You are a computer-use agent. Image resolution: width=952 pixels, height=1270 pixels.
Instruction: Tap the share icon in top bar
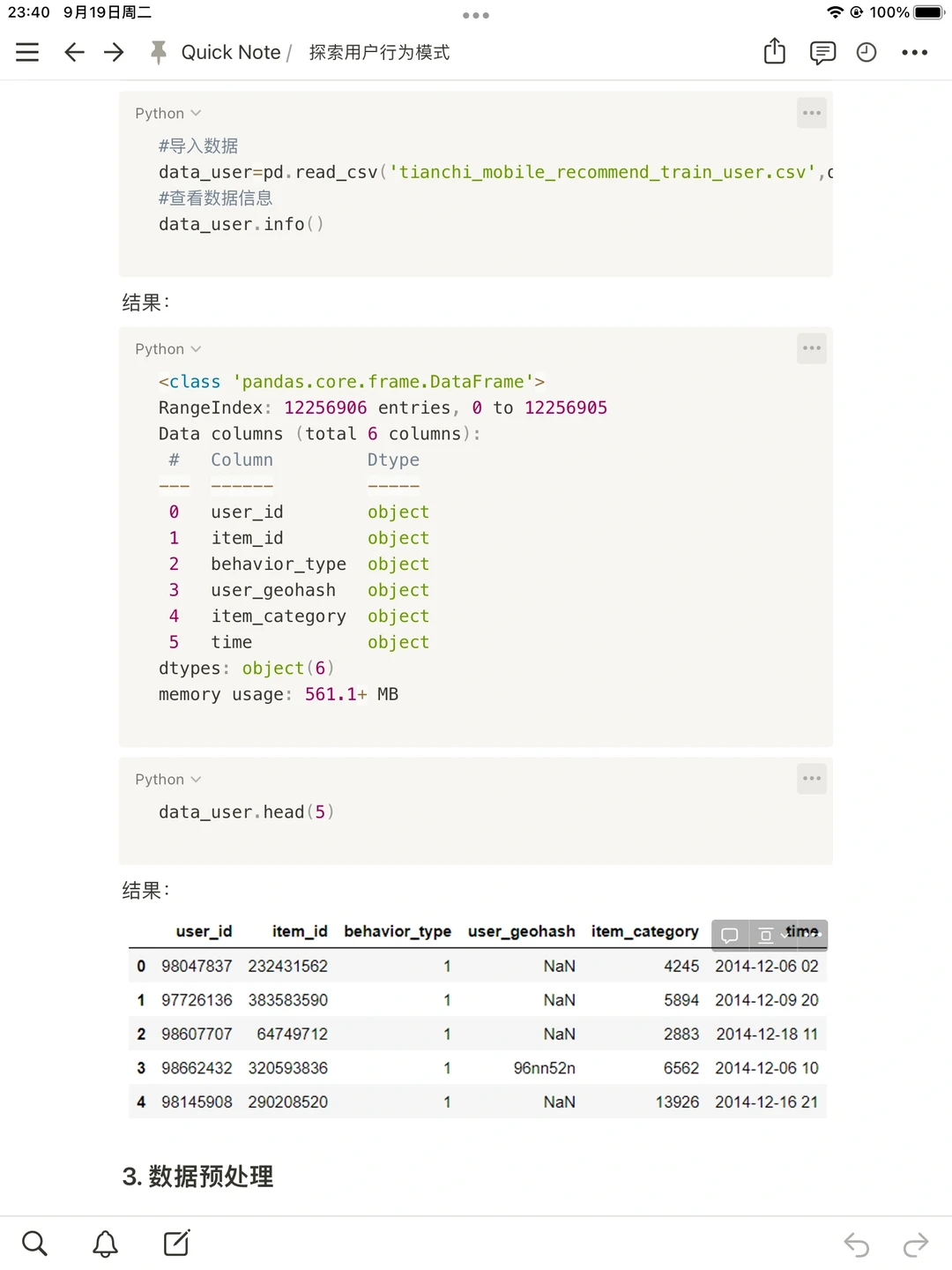[774, 51]
